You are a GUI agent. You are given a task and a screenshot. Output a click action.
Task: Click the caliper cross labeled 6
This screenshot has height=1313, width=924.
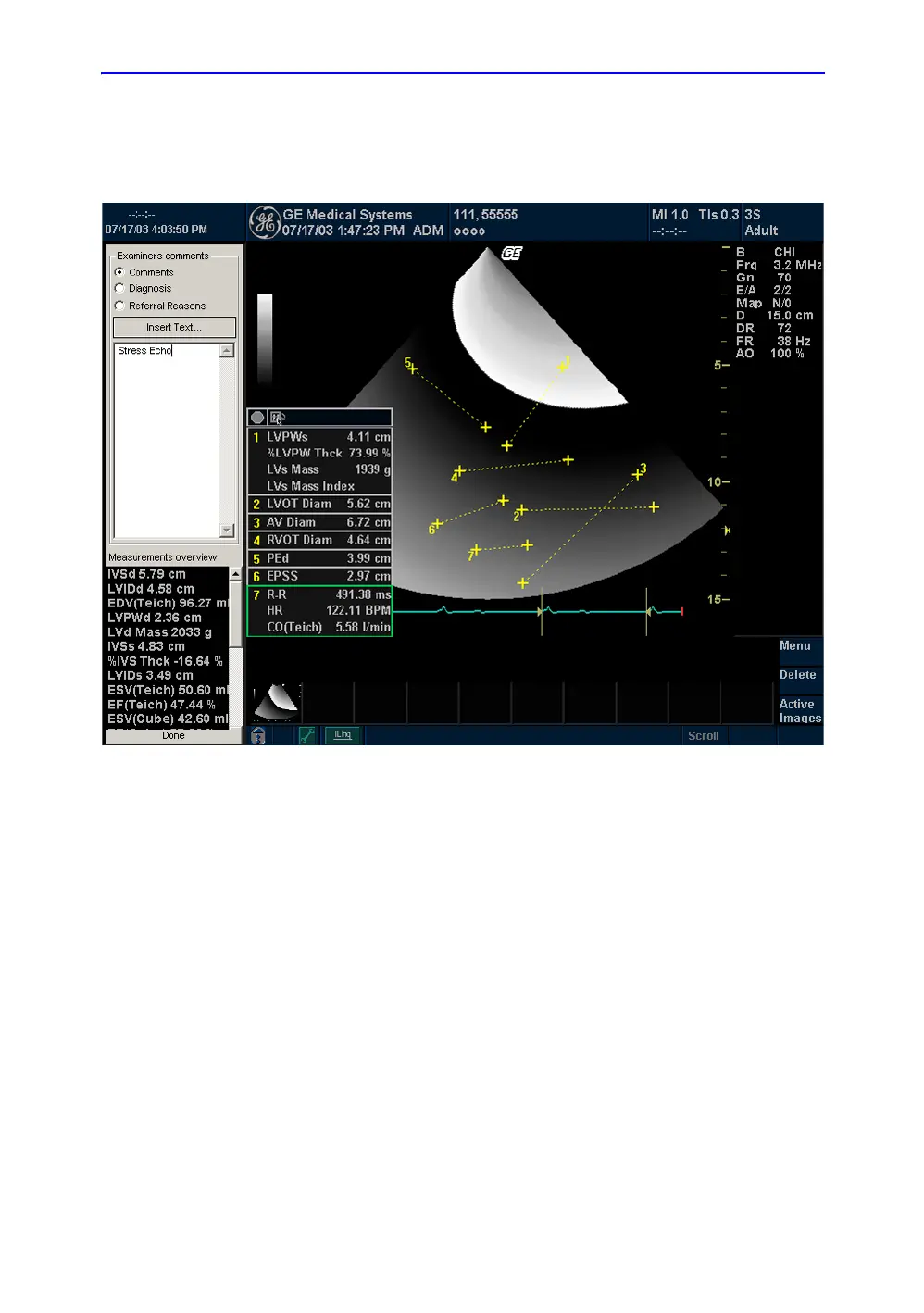click(x=437, y=524)
